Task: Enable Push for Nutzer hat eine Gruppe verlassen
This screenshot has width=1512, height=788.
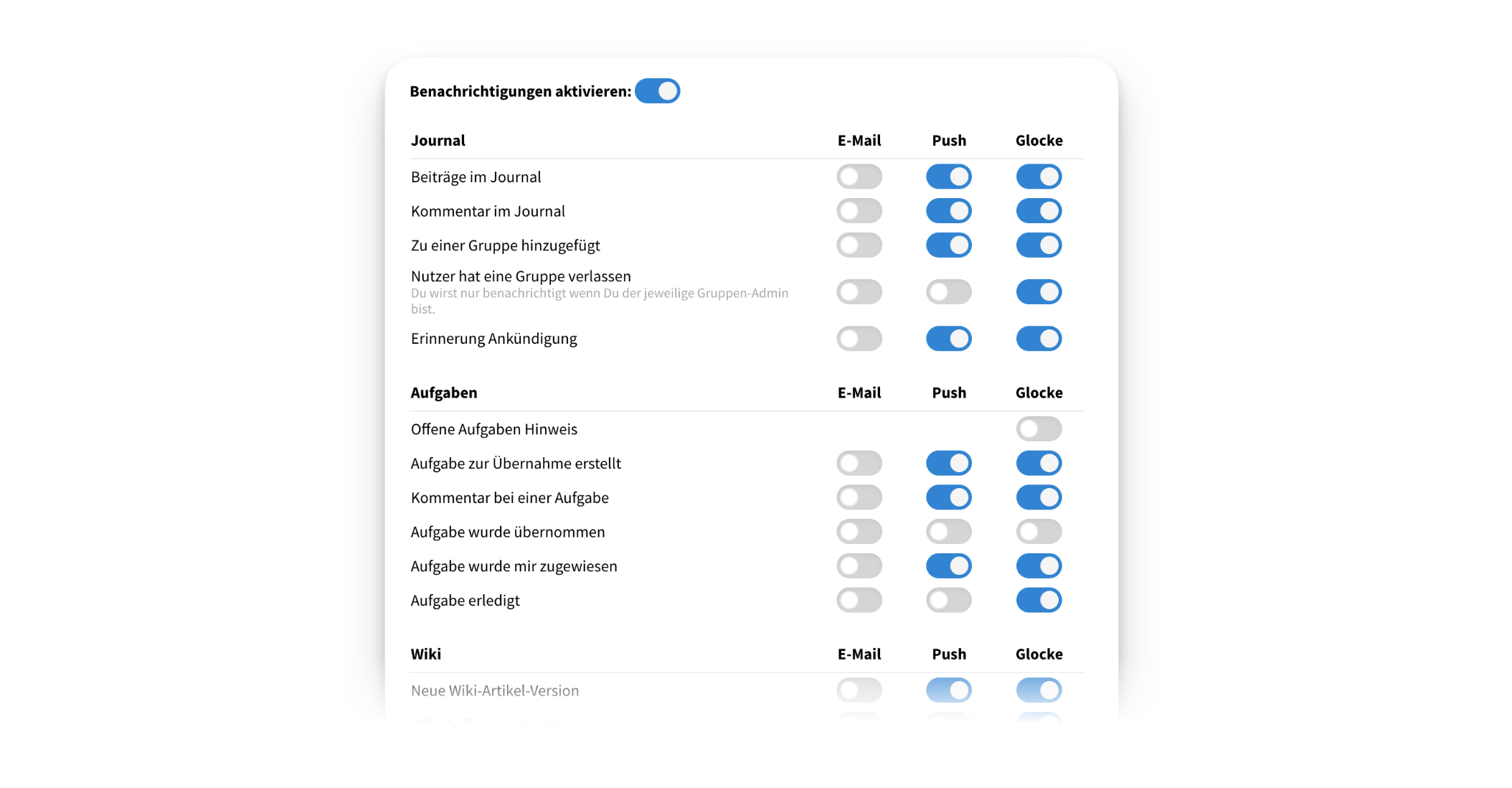Action: coord(948,292)
